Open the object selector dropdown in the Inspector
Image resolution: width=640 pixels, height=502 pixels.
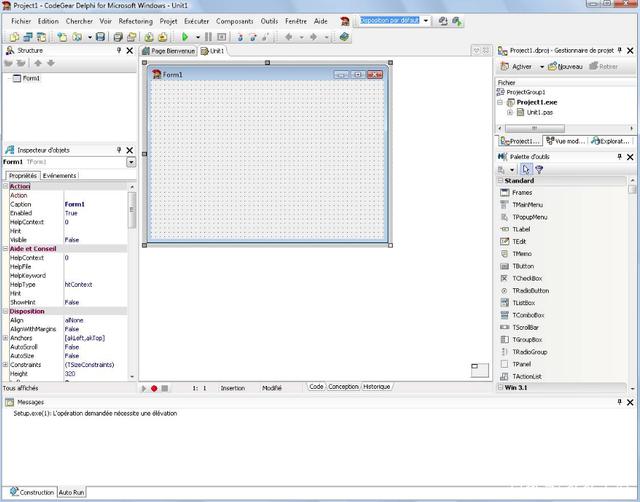tap(131, 162)
